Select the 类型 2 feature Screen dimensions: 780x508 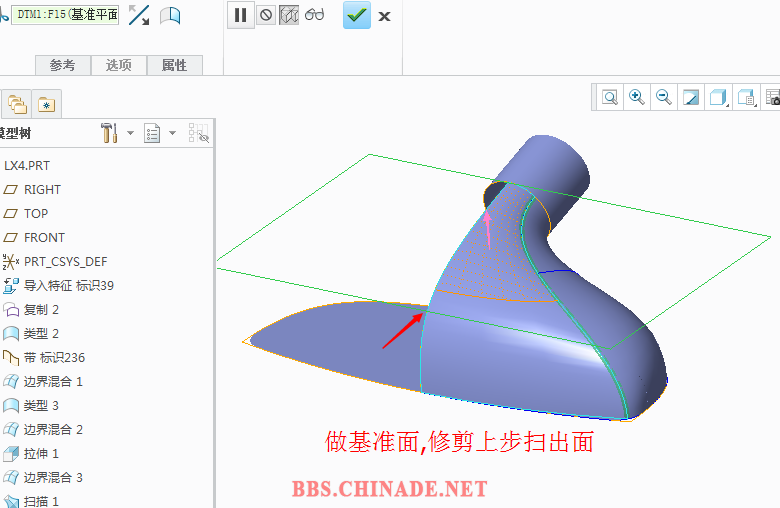coord(31,333)
